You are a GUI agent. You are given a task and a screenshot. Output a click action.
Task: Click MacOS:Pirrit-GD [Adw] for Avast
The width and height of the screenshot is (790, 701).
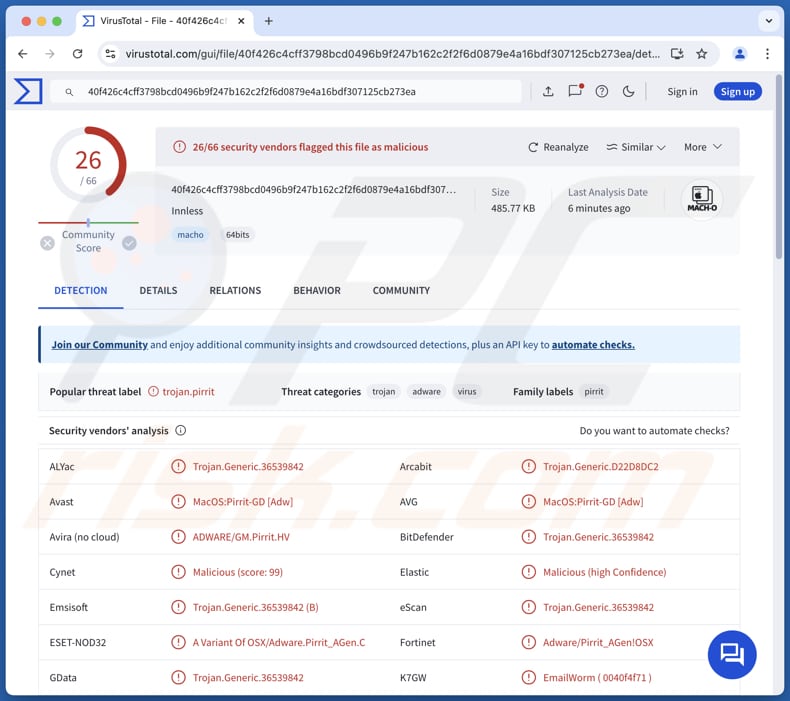click(243, 501)
